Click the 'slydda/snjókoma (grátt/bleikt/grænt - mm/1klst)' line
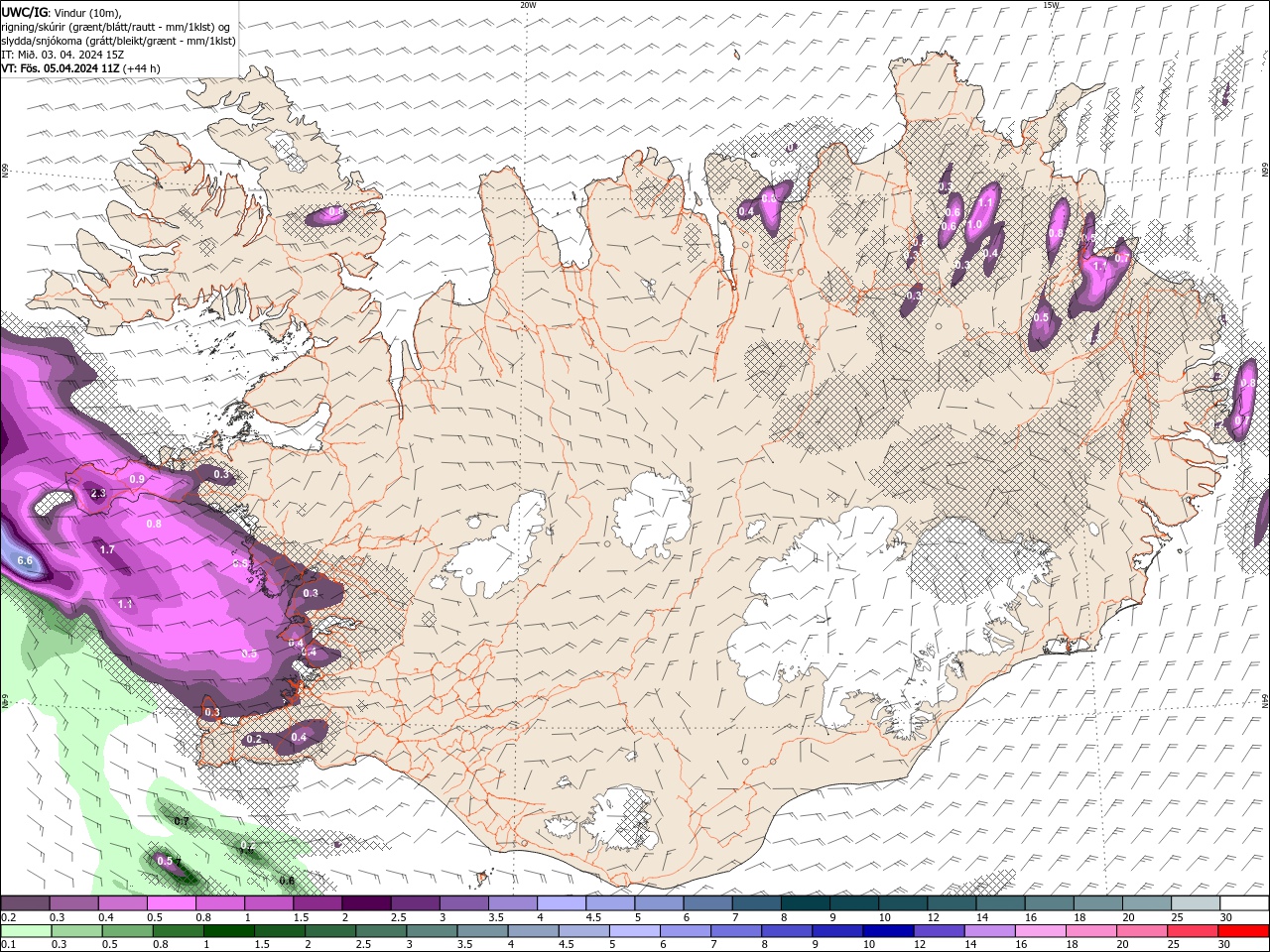1270x952 pixels. 118,41
